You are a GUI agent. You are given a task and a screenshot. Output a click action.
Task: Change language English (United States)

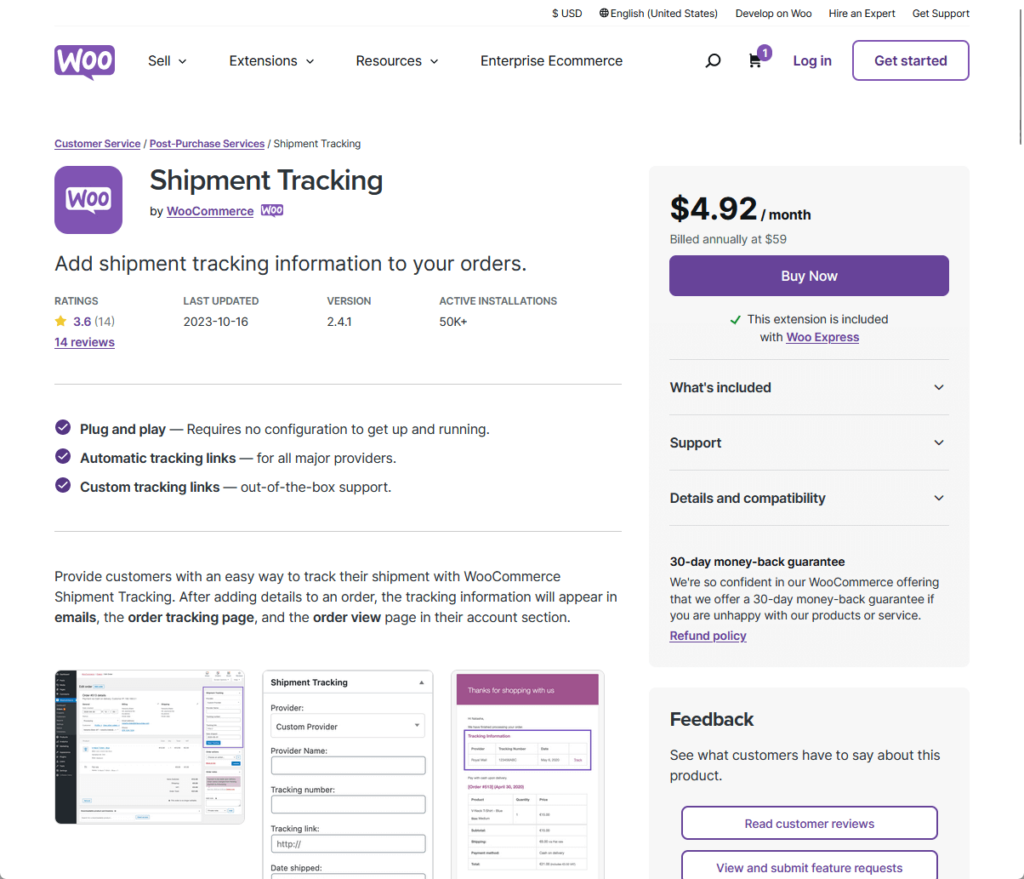(x=658, y=13)
